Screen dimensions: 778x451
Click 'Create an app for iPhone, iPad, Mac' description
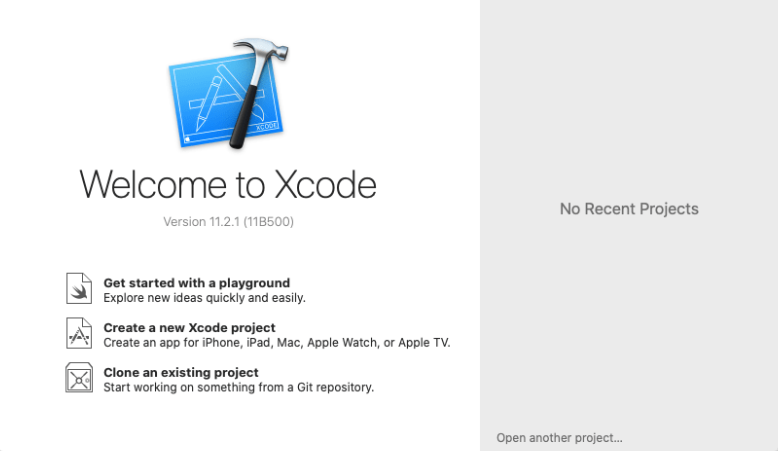pos(277,342)
